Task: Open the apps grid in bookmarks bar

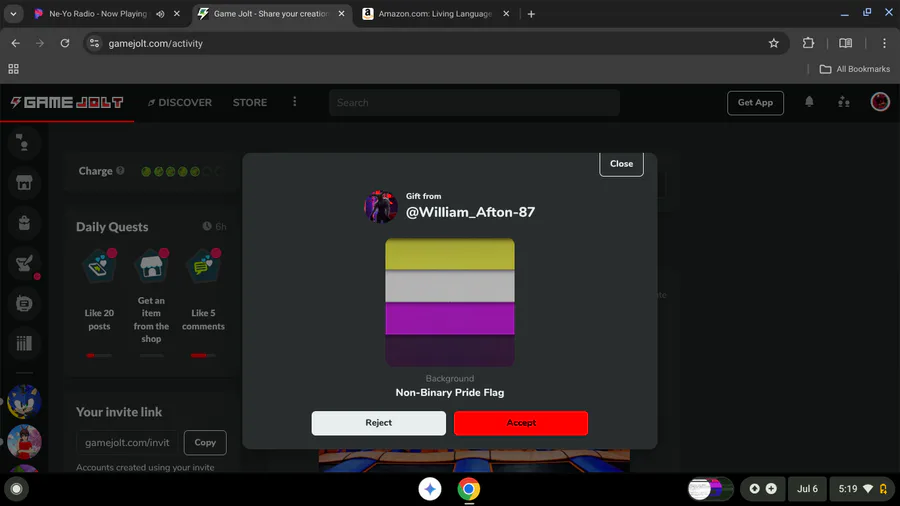Action: coord(13,69)
